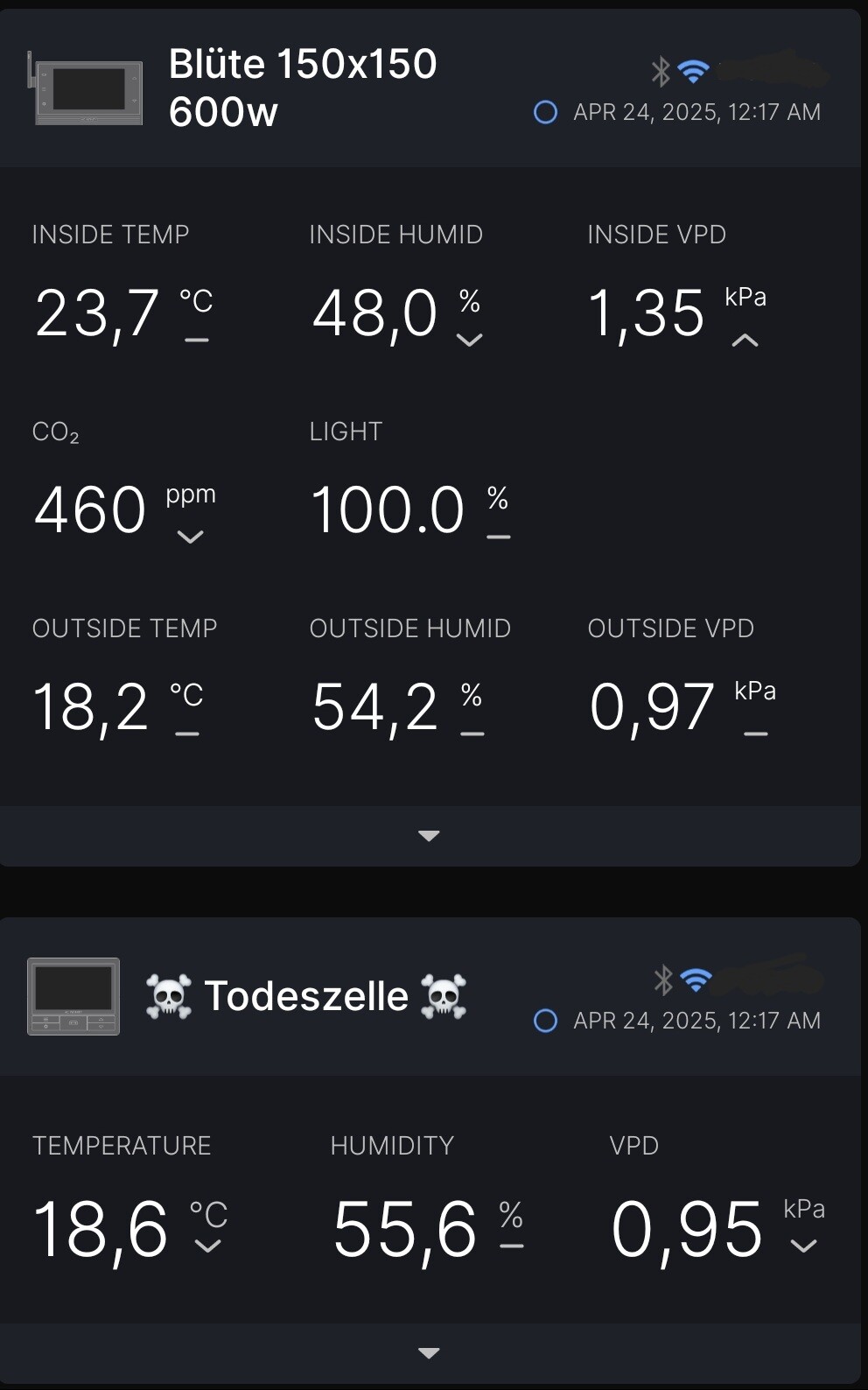
Task: Click the Todeszelle temperature down-trend chevron
Action: click(207, 1246)
